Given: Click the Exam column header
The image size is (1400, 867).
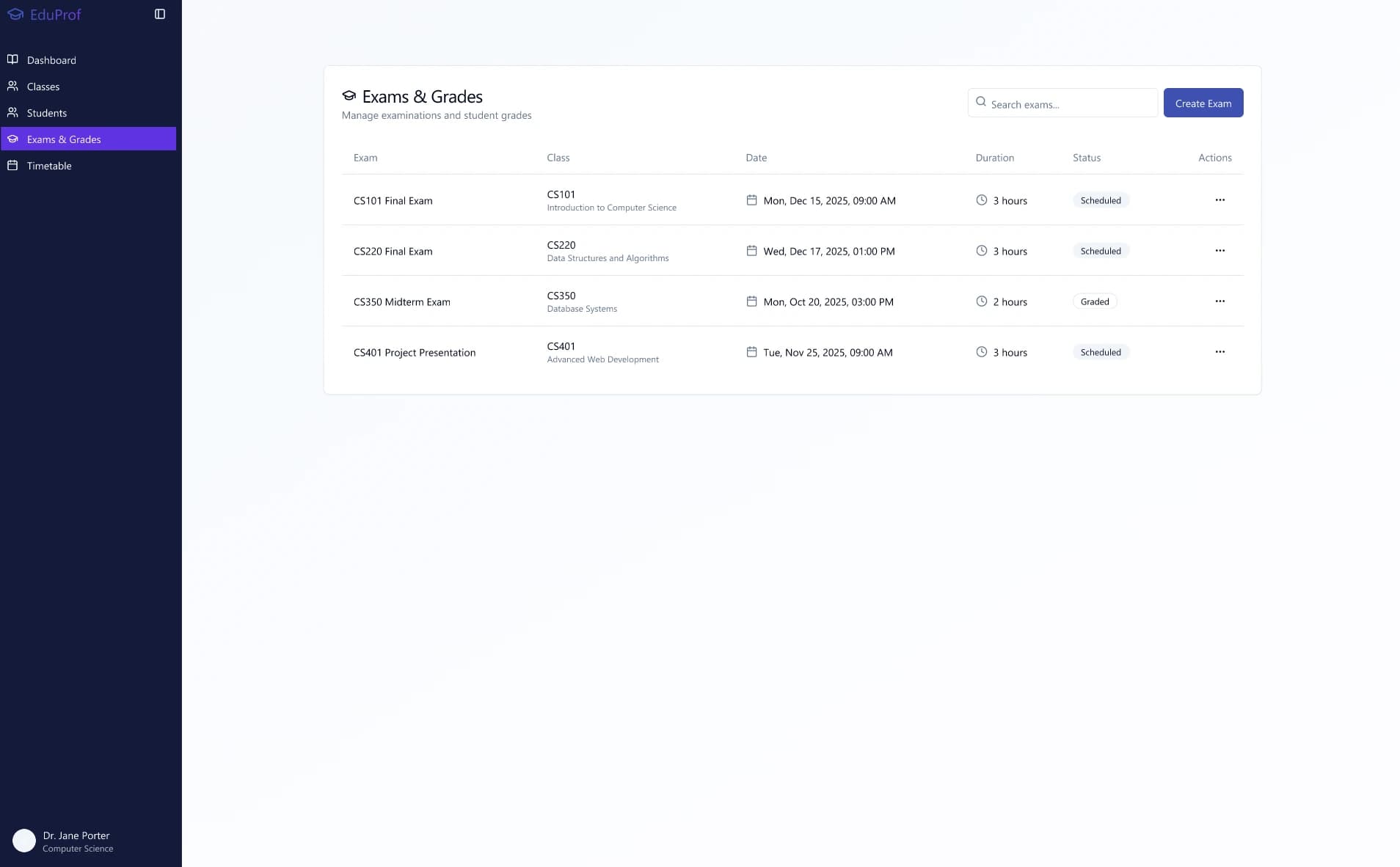Looking at the screenshot, I should point(365,158).
